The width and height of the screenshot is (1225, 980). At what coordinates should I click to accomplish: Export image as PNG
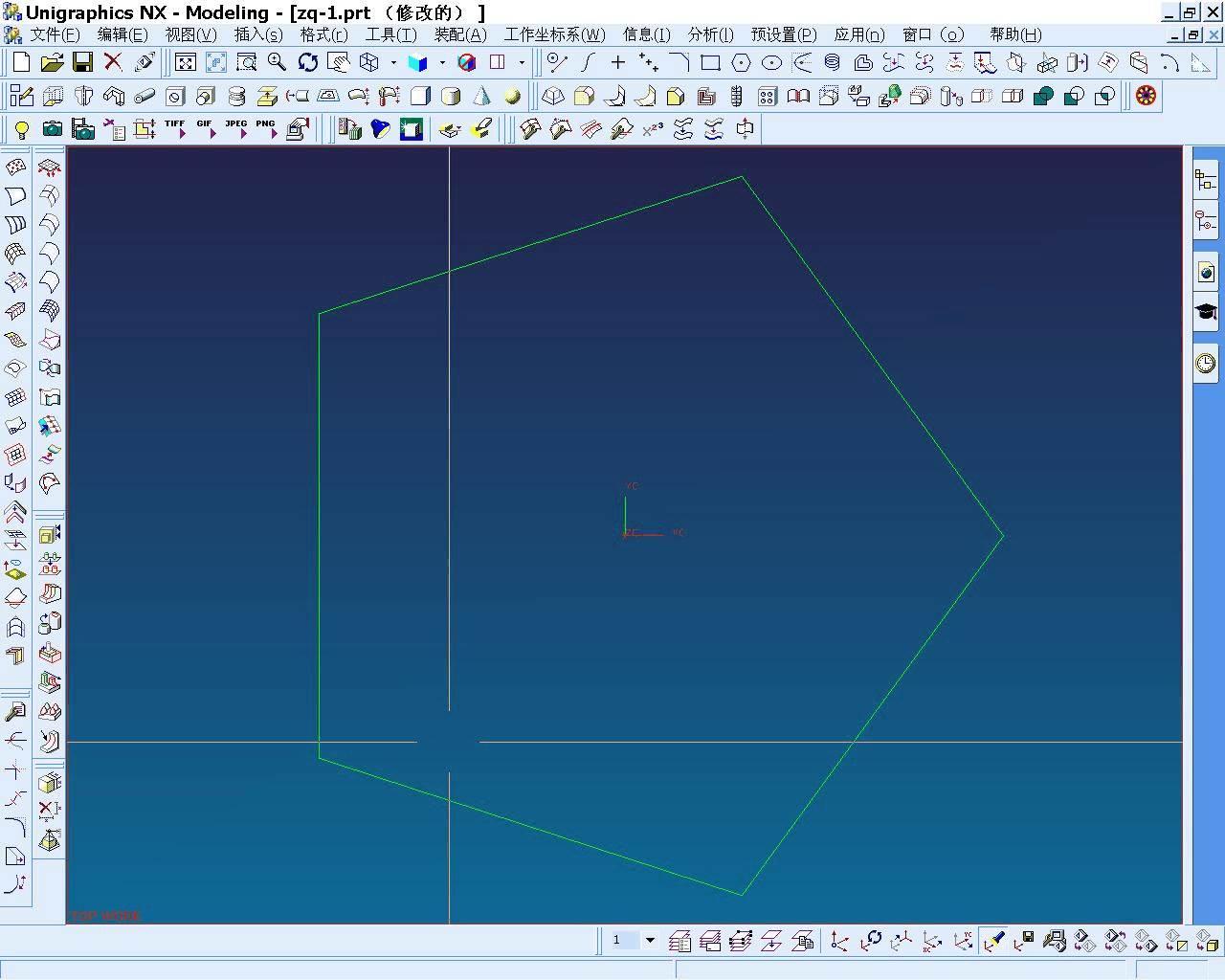click(x=267, y=129)
